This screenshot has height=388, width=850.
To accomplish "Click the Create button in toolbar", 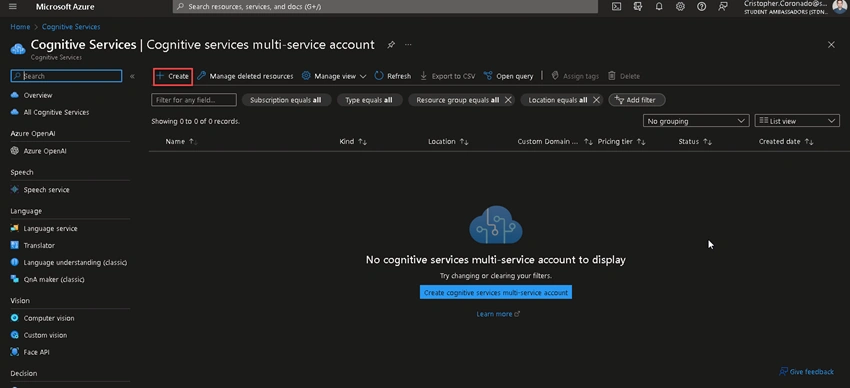I will pyautogui.click(x=172, y=76).
